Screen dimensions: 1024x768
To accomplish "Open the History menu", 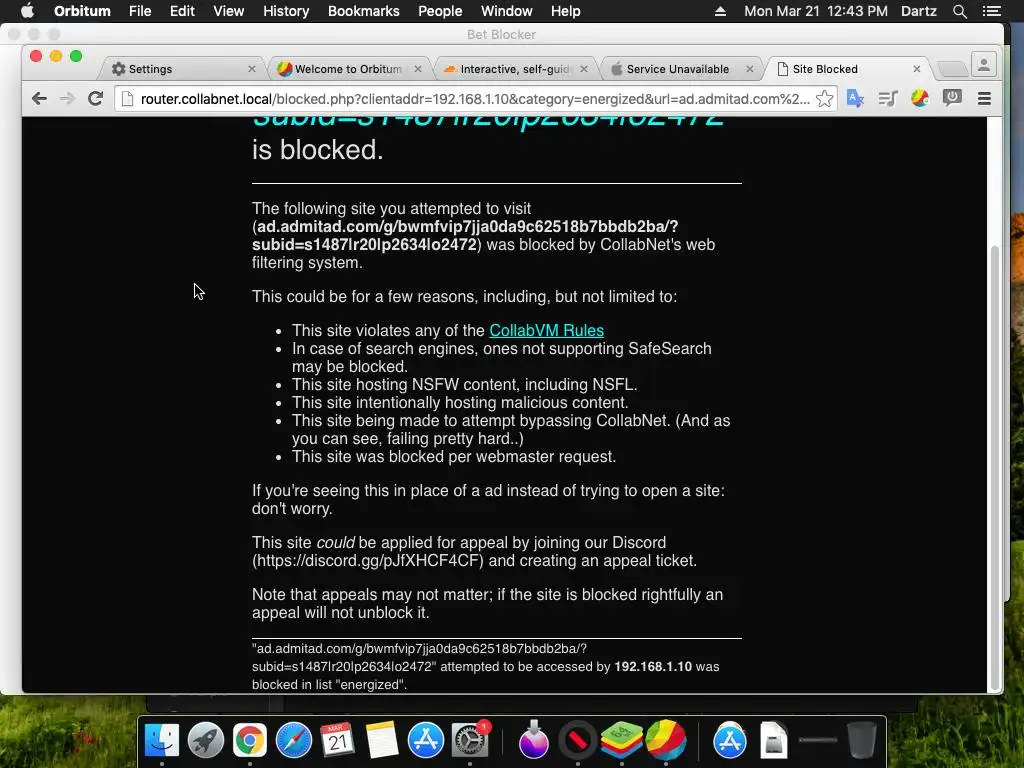I will point(286,11).
